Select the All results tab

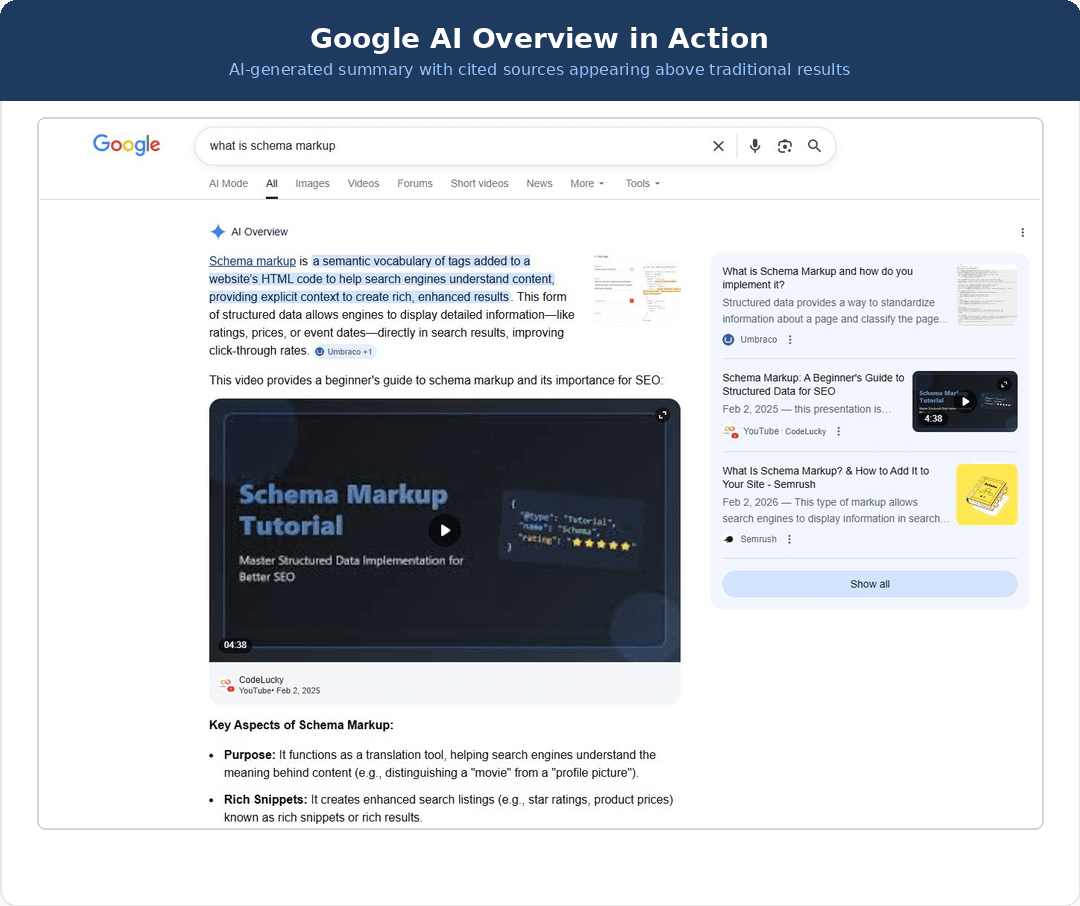pos(272,183)
